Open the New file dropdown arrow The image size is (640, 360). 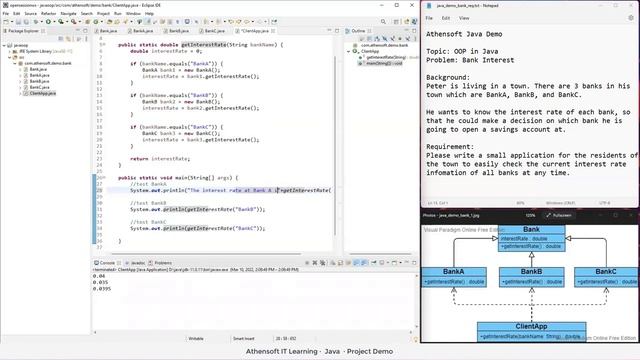tap(12, 22)
